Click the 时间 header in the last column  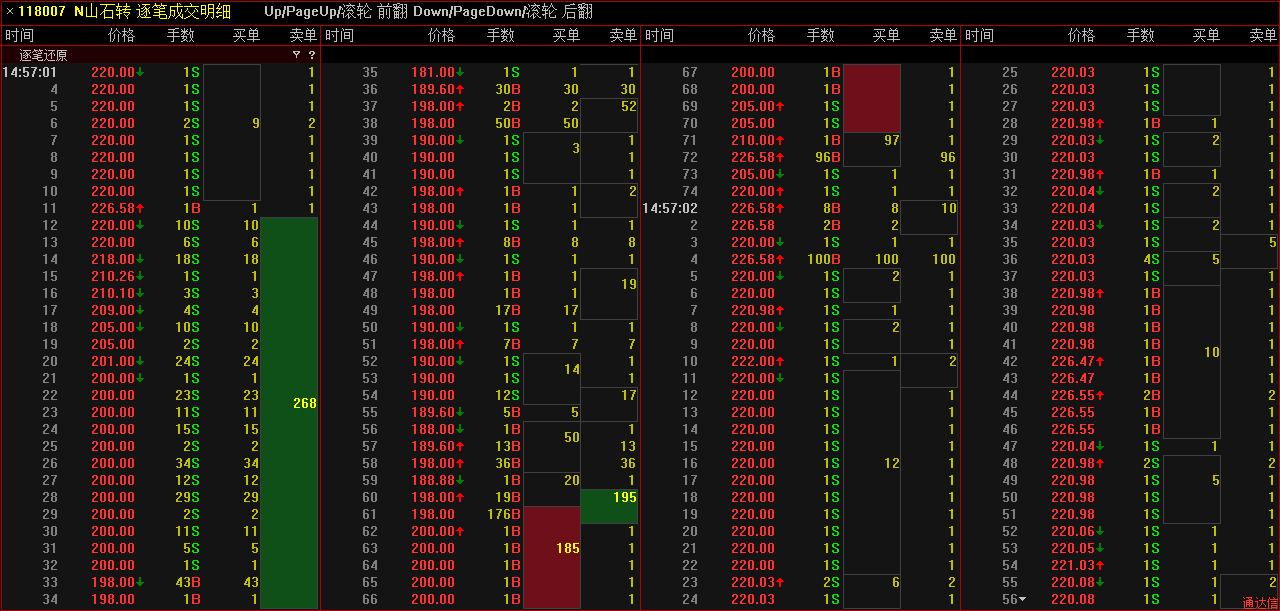[x=980, y=35]
